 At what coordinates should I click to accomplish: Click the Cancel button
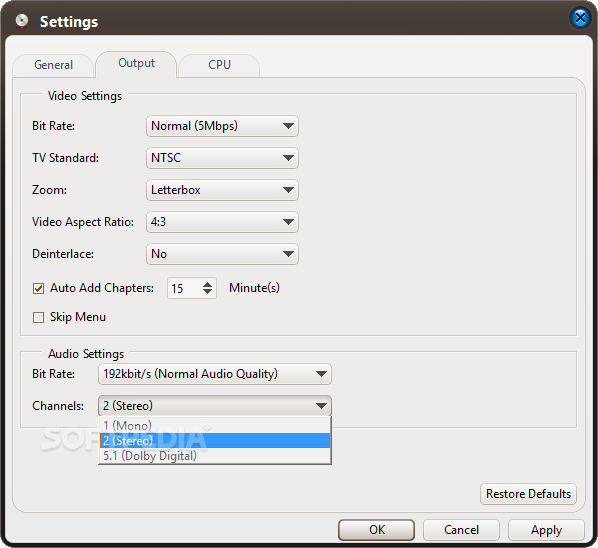tap(461, 530)
